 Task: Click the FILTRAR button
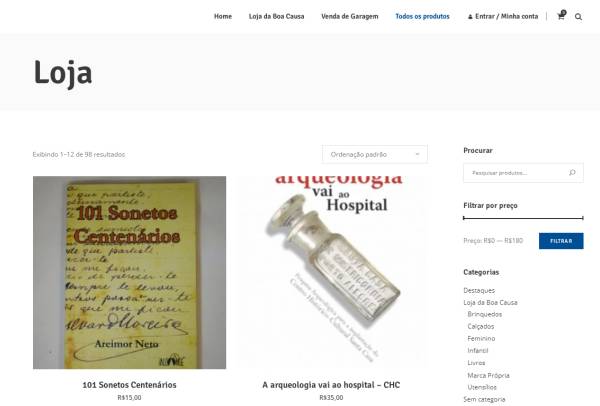tap(561, 241)
